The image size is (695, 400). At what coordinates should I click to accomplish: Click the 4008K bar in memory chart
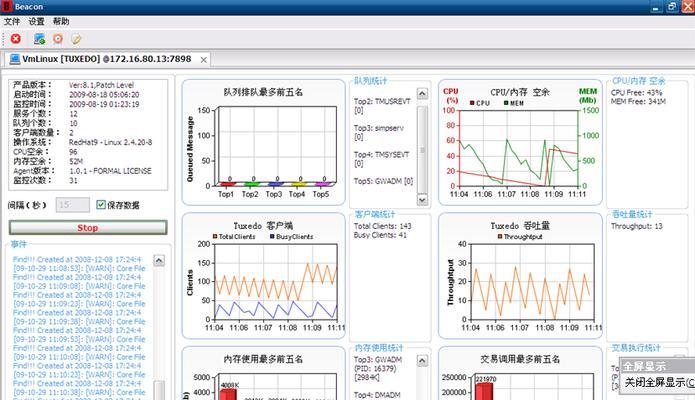228,394
